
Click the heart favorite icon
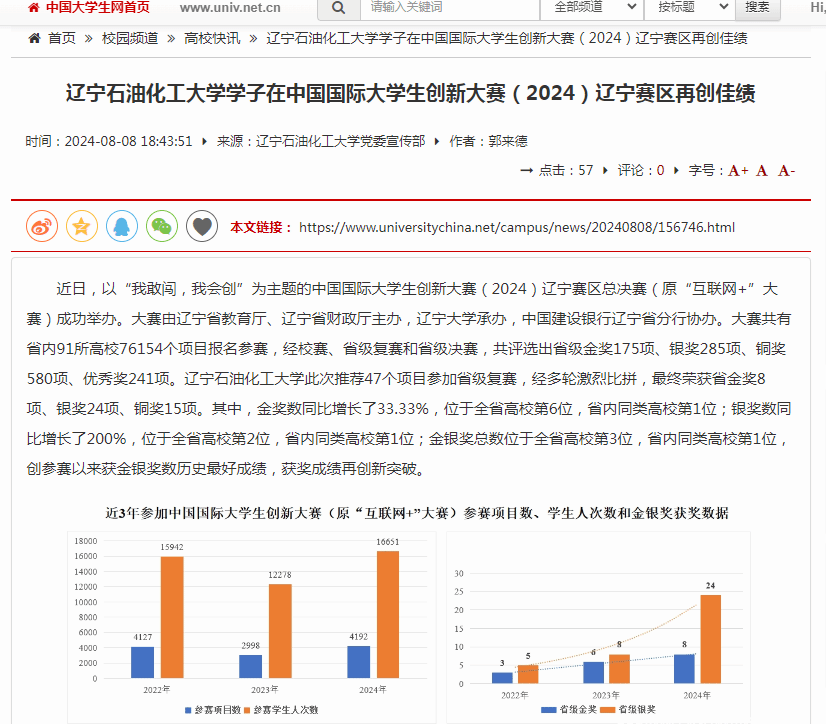pyautogui.click(x=202, y=227)
